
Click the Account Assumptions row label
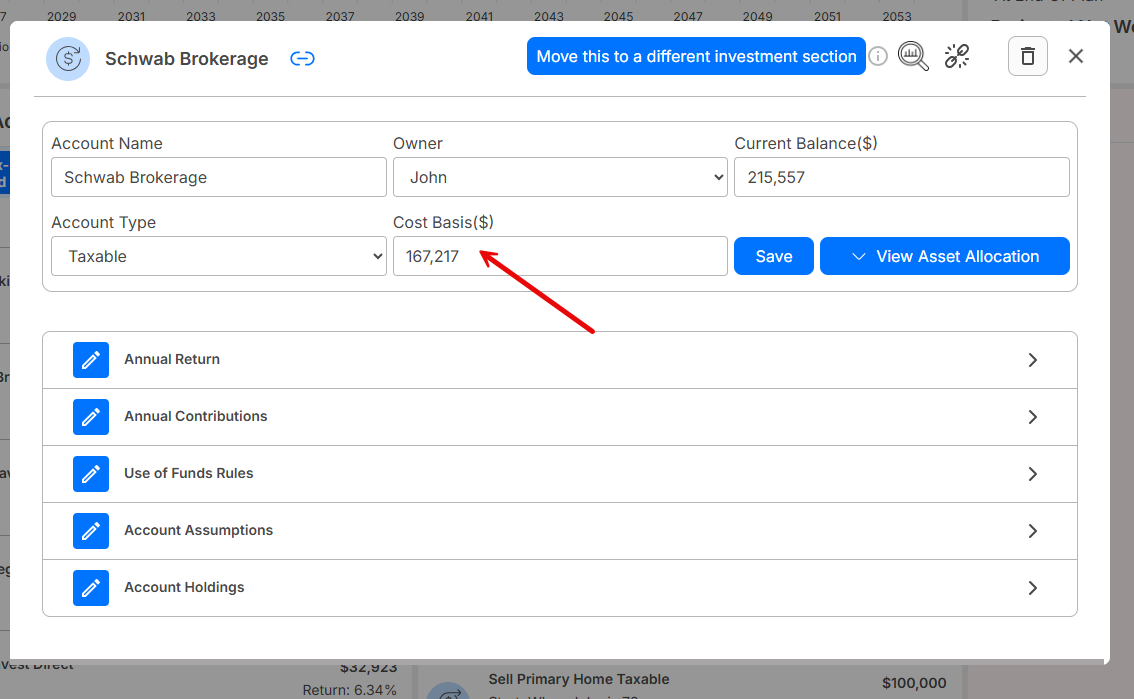click(199, 531)
